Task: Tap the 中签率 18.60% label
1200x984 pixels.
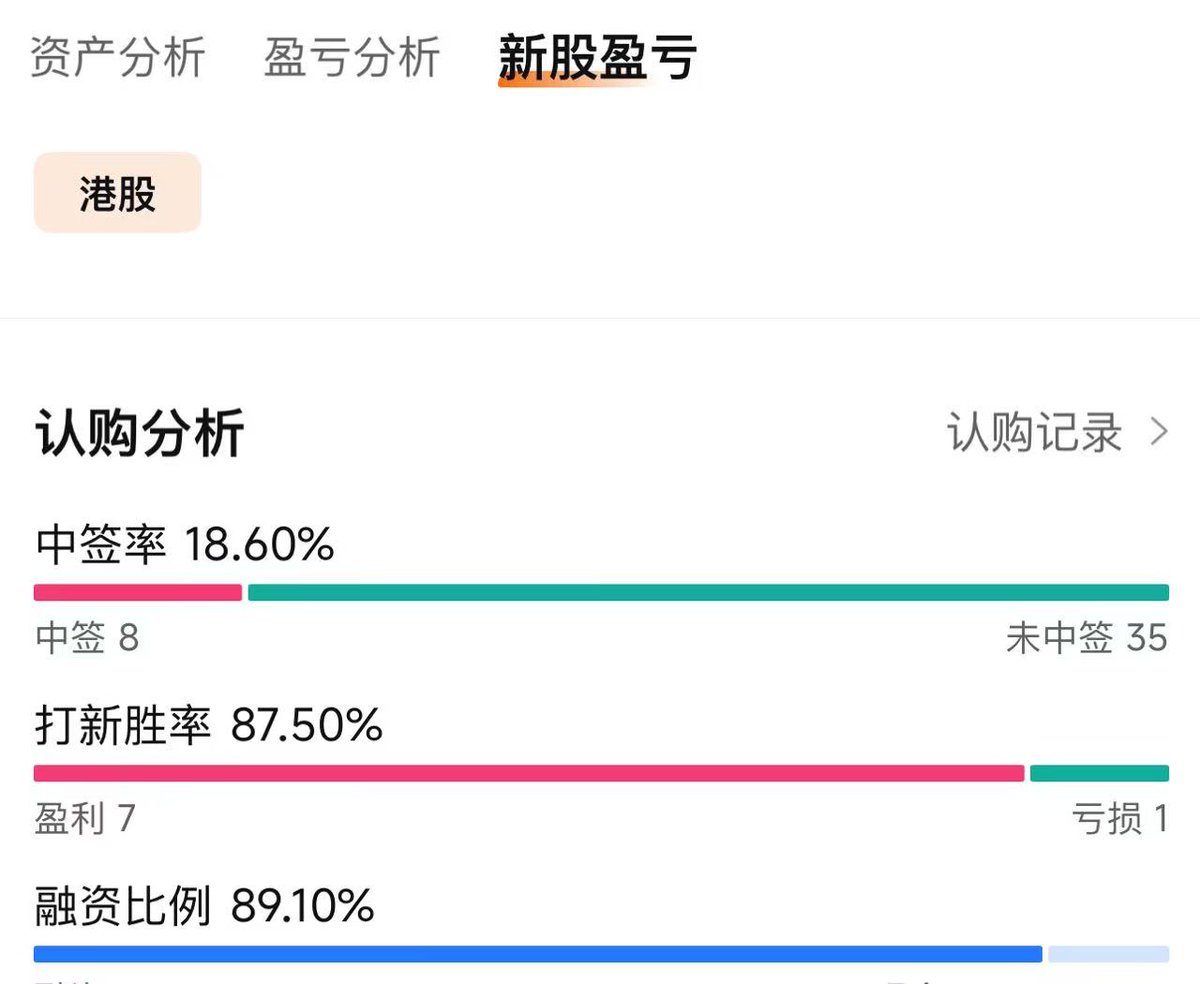Action: (x=185, y=545)
